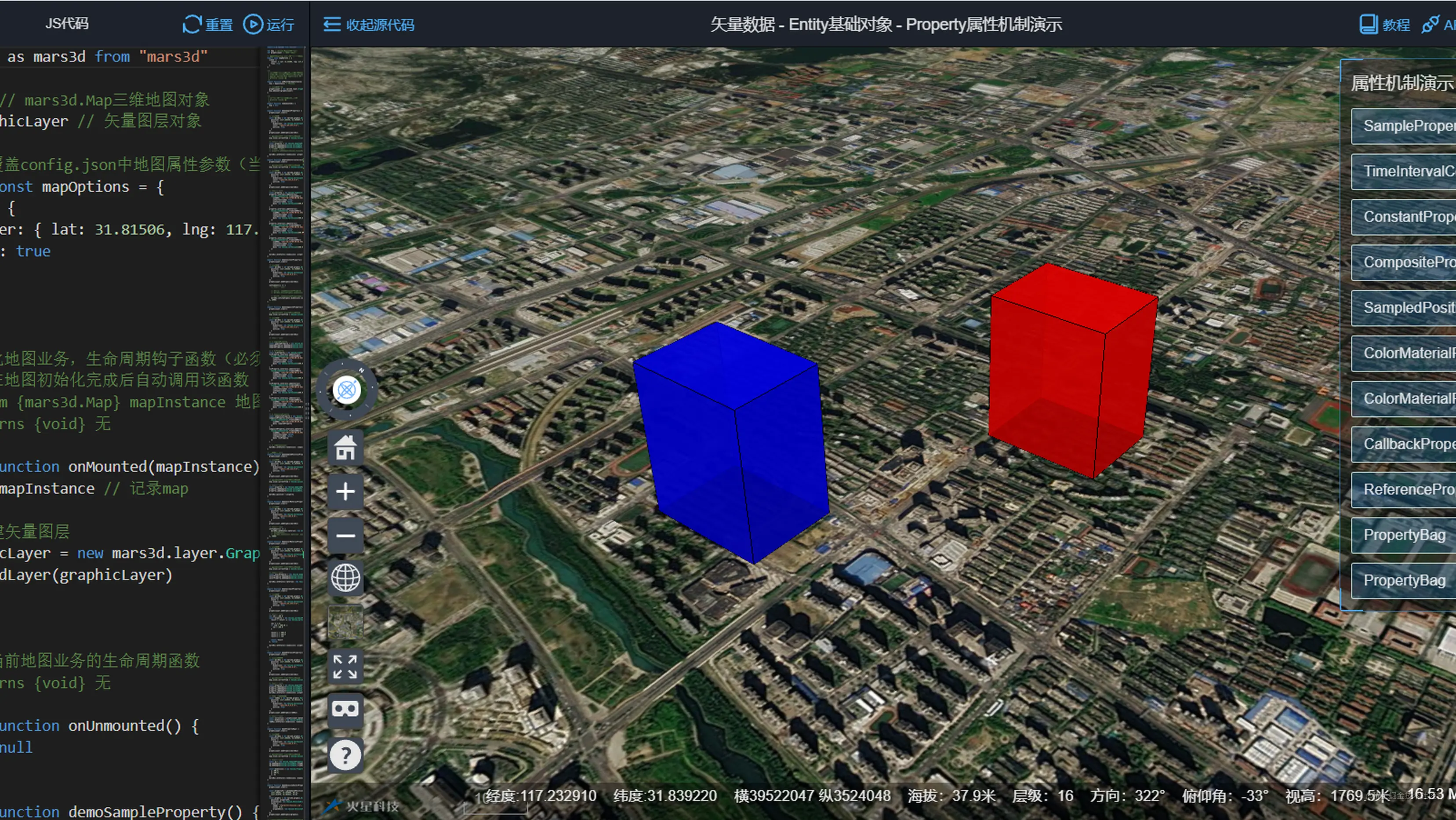Zoom in with the plus icon
Image resolution: width=1456 pixels, height=820 pixels.
pos(345,491)
